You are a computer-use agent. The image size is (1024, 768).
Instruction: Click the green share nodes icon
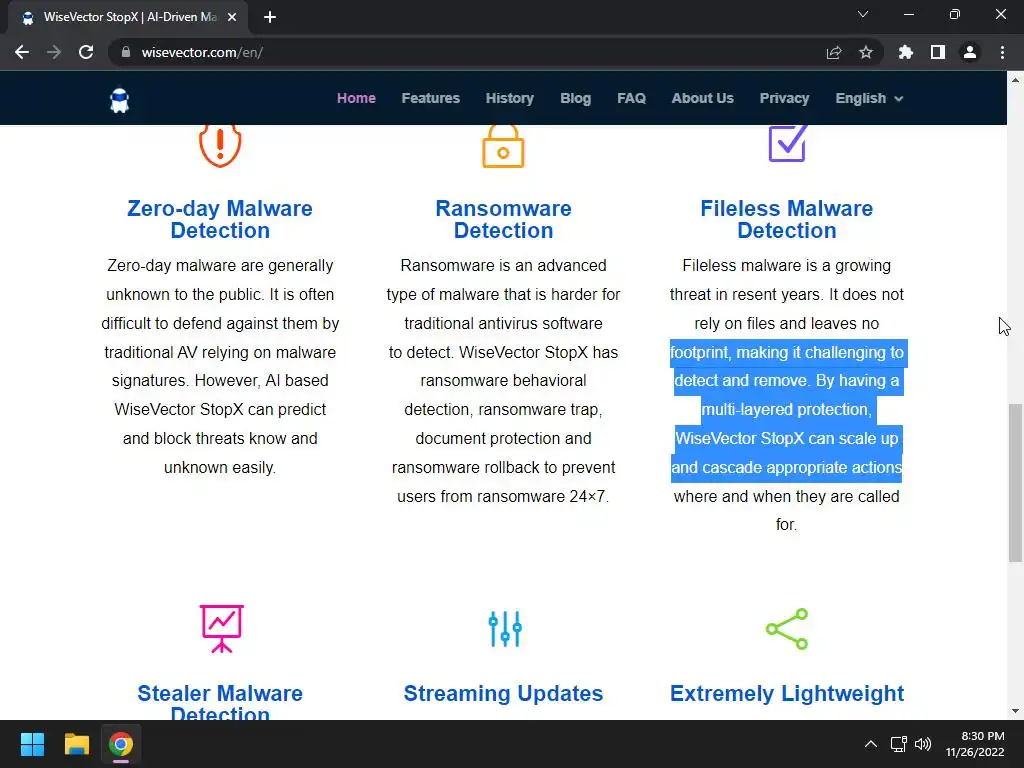tap(787, 629)
